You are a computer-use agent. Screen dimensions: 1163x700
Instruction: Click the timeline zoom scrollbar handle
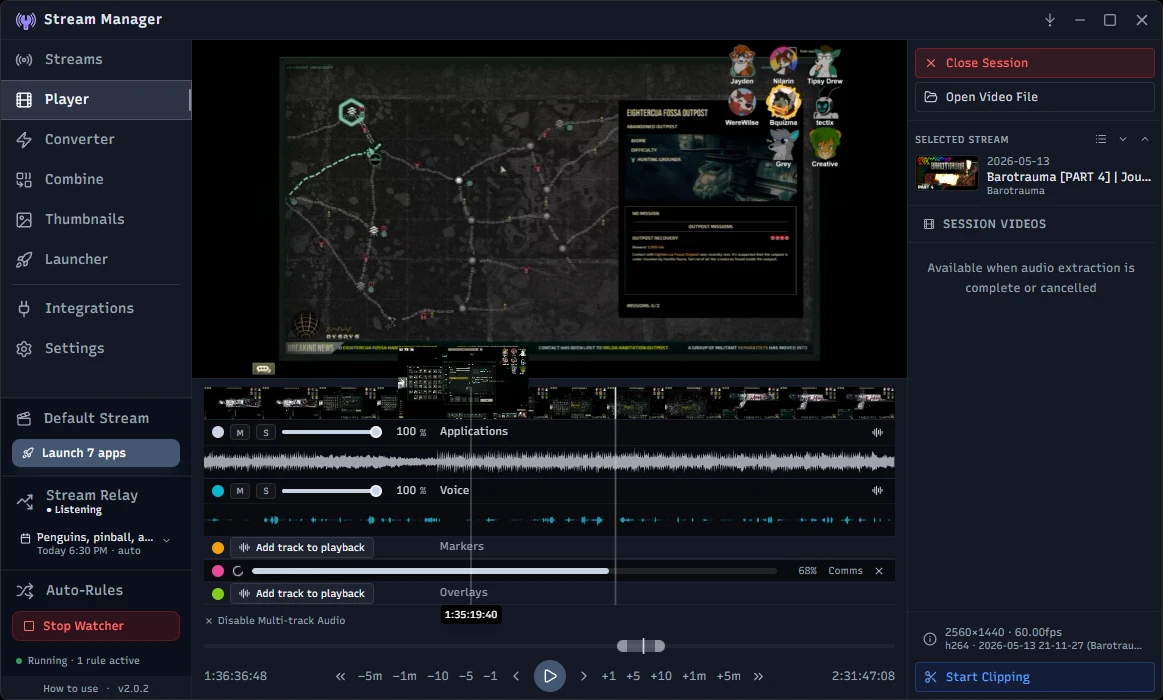pos(641,647)
